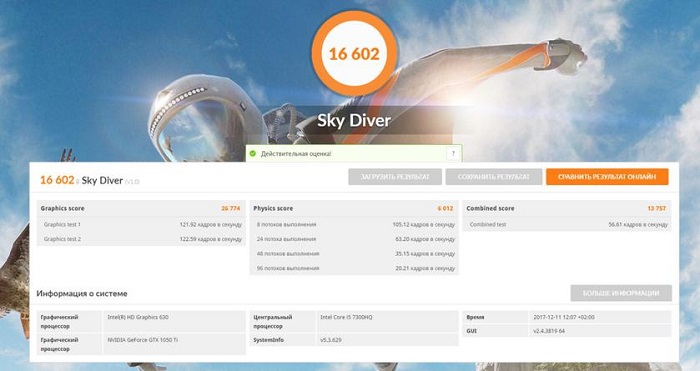The height and width of the screenshot is (371, 700).
Task: Click the 96 потоков выполнения row
Action: (x=354, y=268)
